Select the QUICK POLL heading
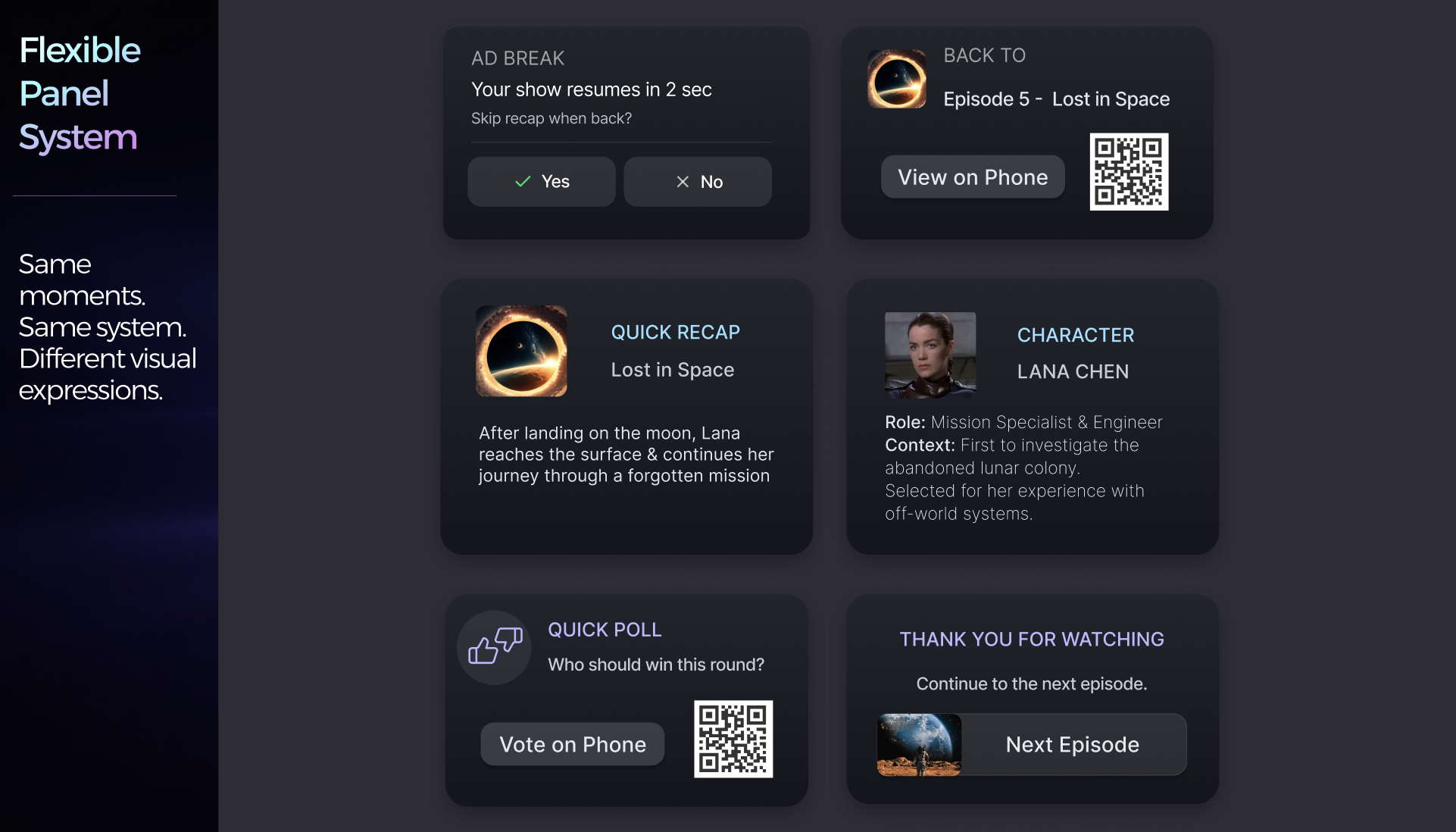 [605, 630]
